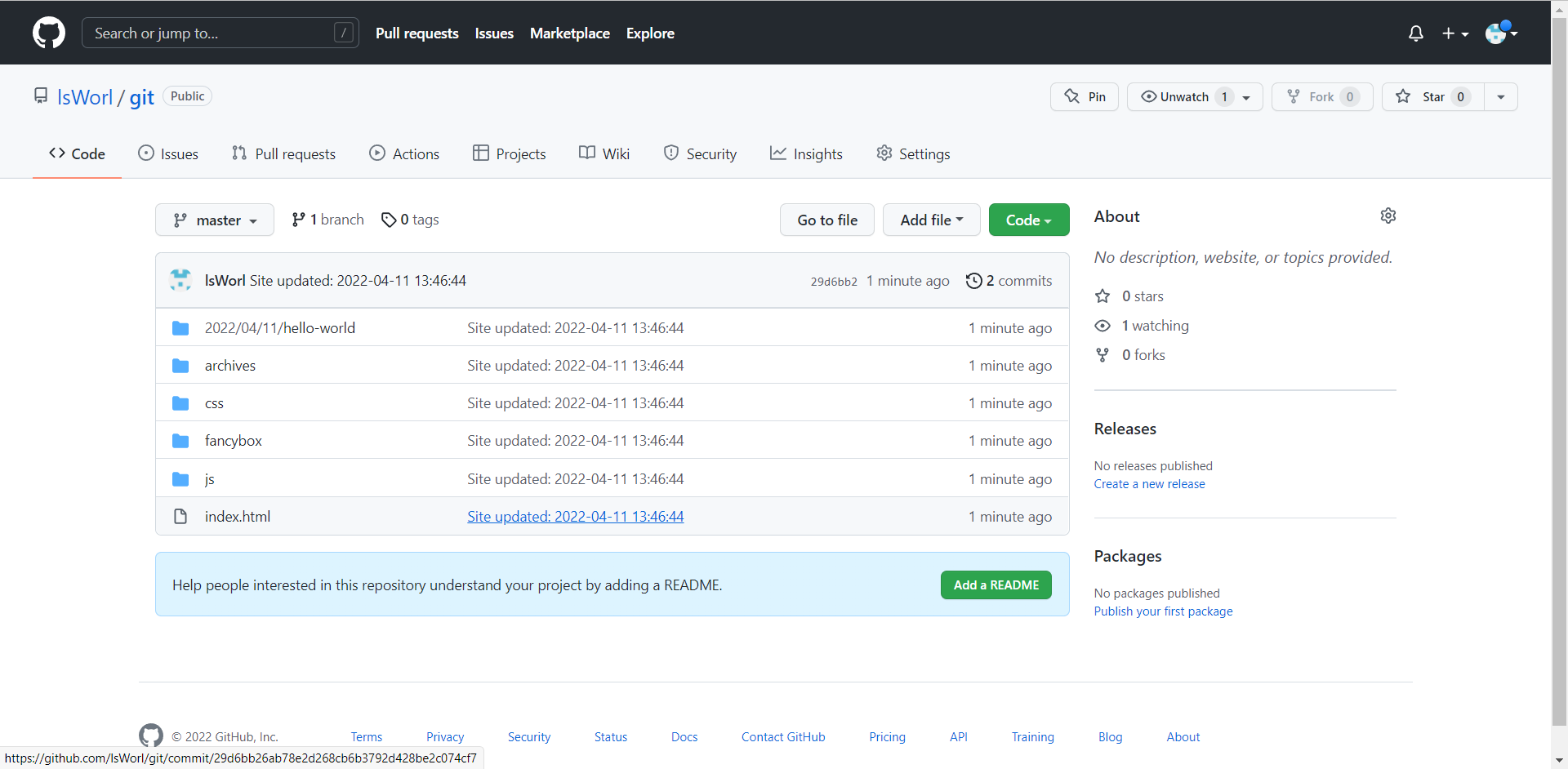The image size is (1568, 769).
Task: Click the IsWorl owner link
Action: pyautogui.click(x=85, y=97)
